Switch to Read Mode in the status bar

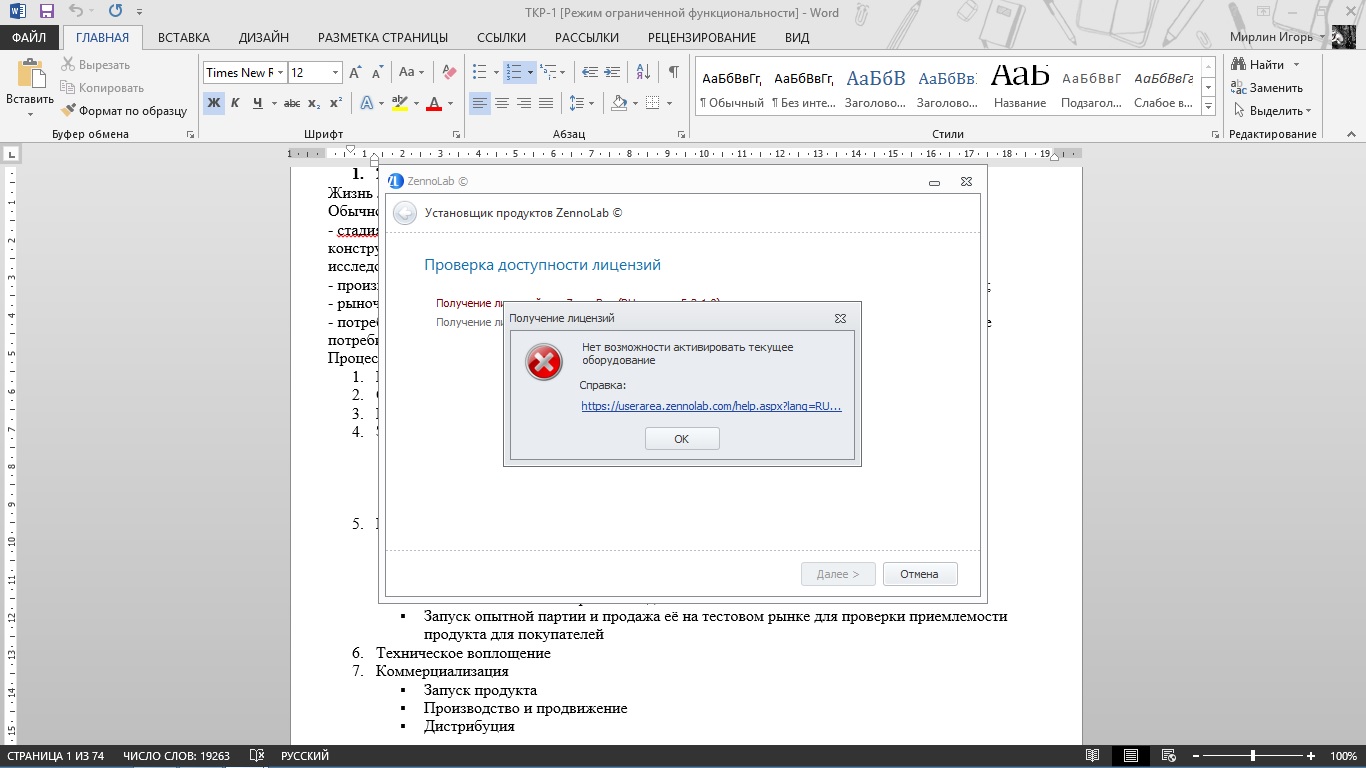[x=1093, y=756]
